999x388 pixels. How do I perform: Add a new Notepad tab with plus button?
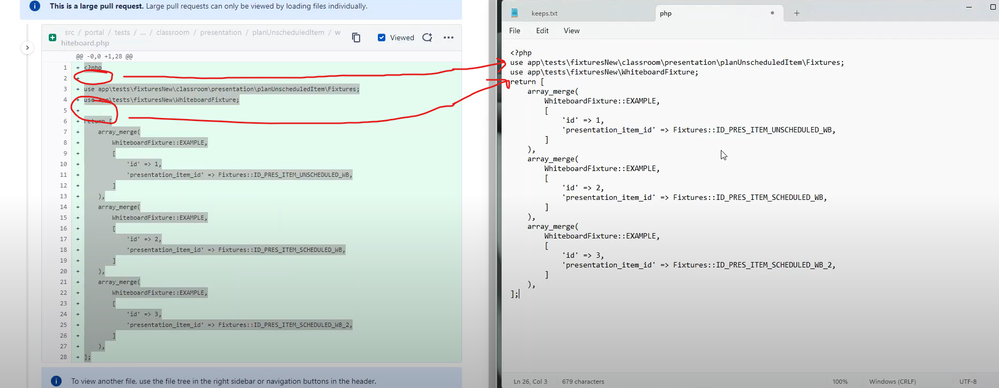pos(796,13)
